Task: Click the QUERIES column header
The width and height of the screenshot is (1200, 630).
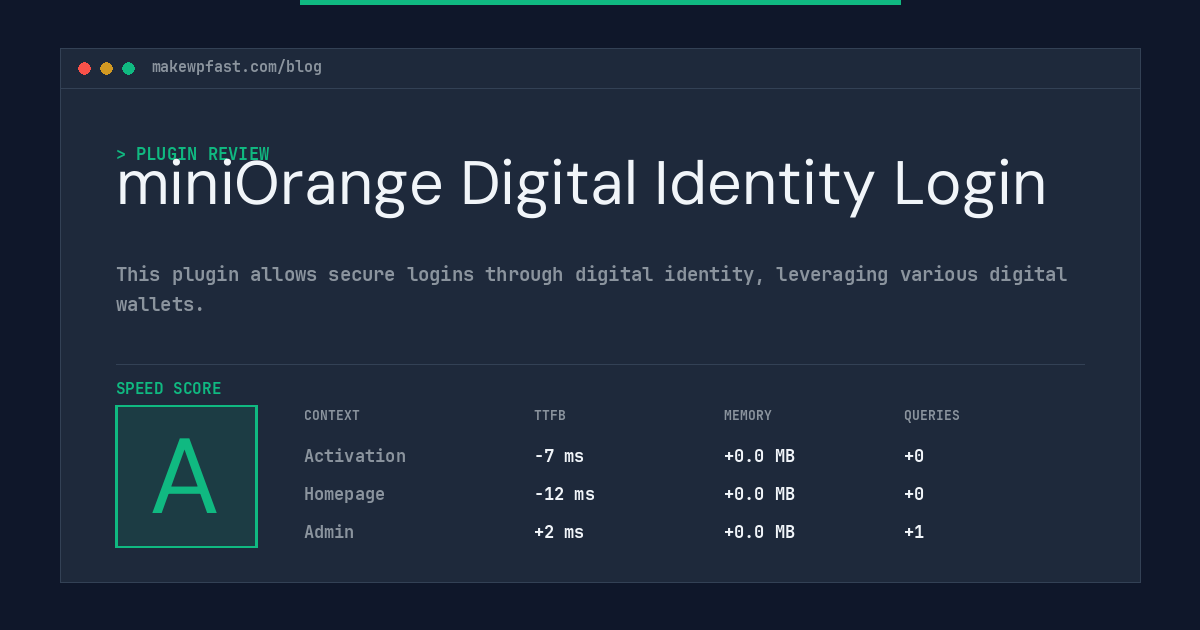Action: [x=932, y=416]
